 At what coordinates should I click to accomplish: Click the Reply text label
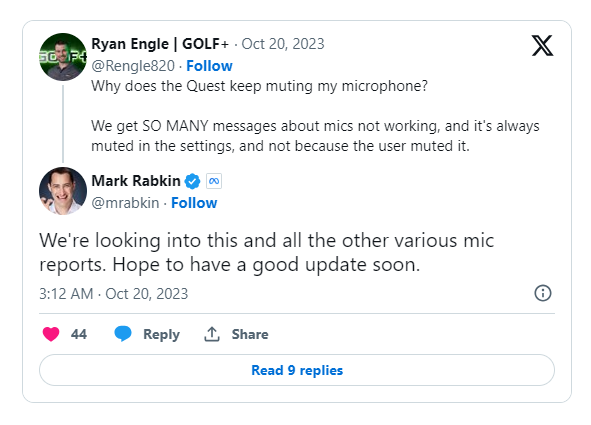(161, 335)
